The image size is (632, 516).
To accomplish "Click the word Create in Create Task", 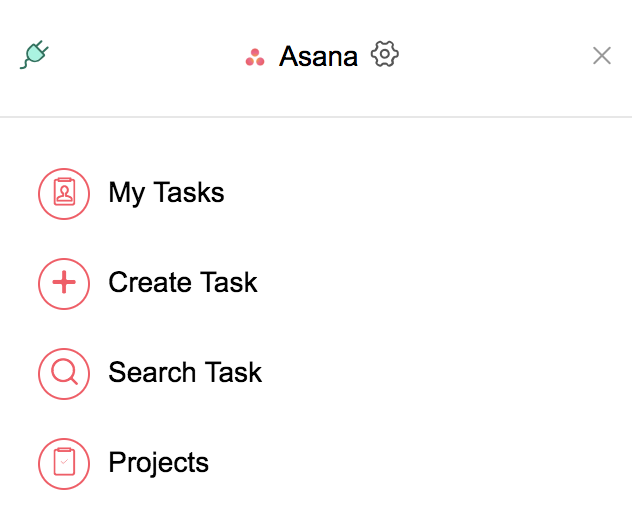I will [x=150, y=283].
